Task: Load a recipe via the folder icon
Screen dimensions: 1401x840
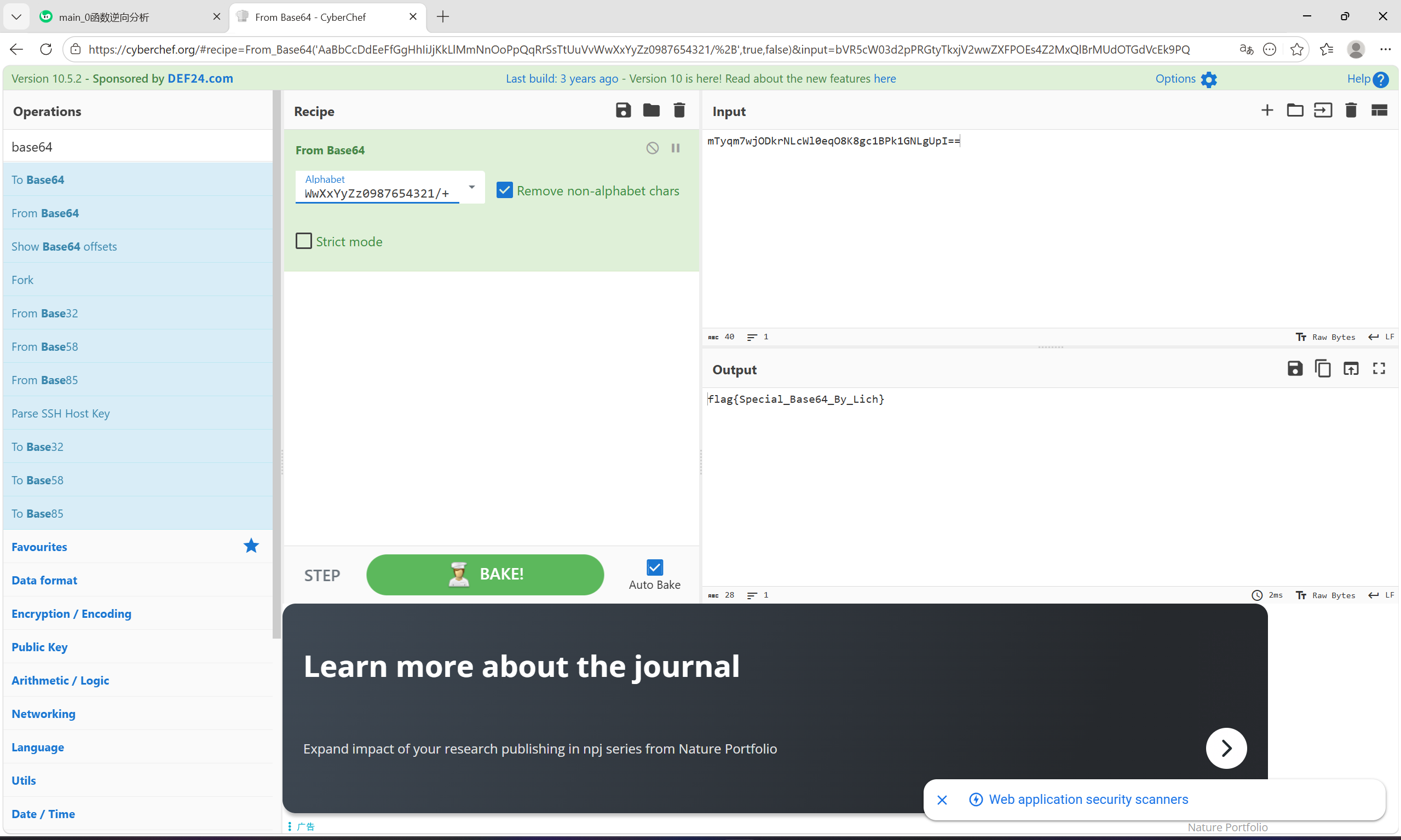Action: click(652, 111)
